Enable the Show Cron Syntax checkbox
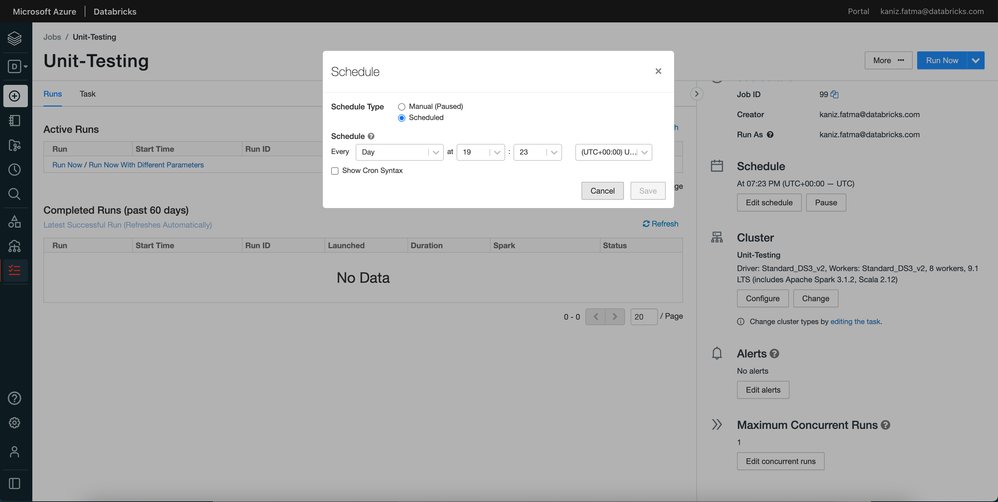 tap(335, 171)
